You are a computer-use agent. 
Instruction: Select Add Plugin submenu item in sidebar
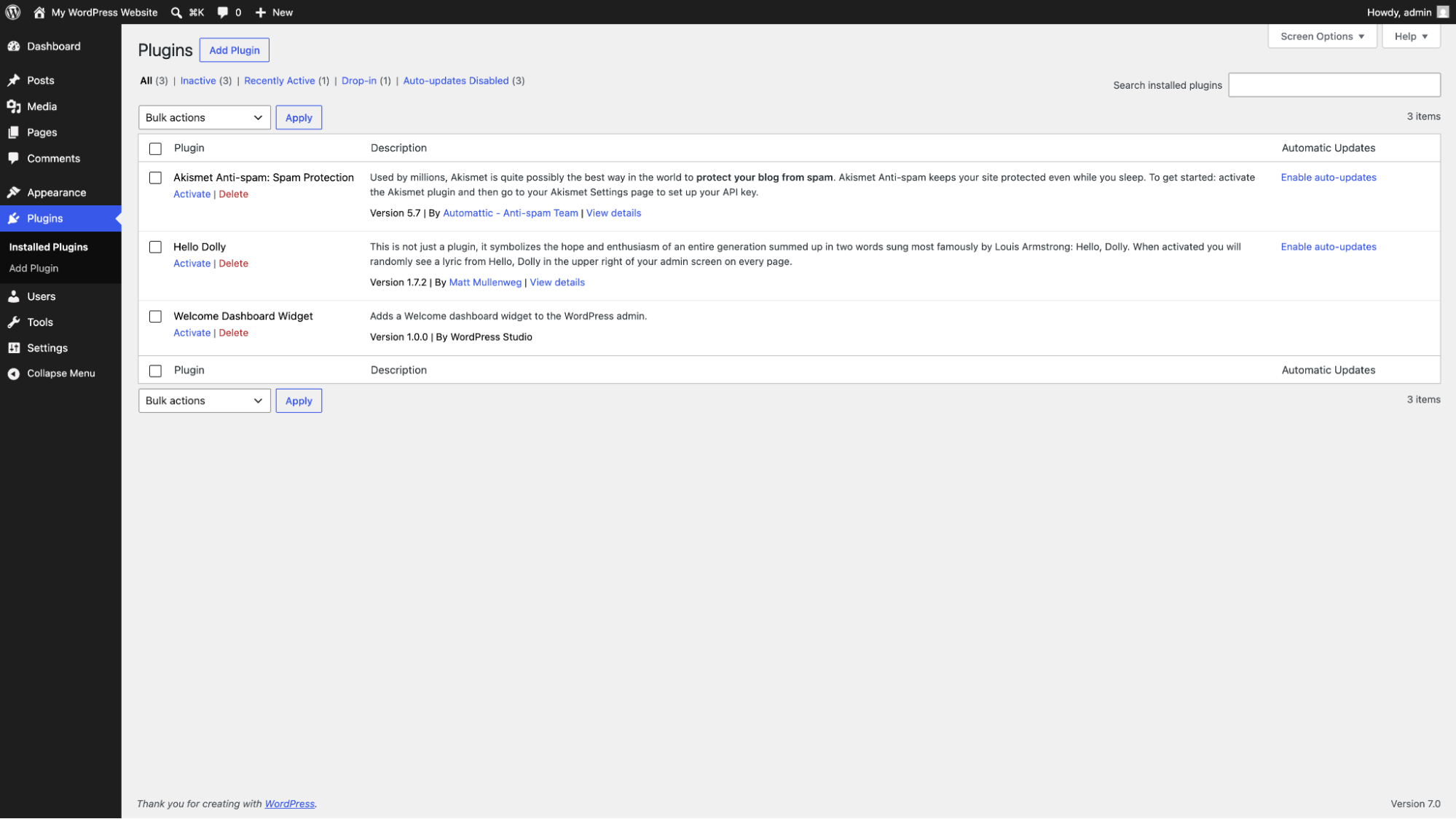[x=34, y=269]
